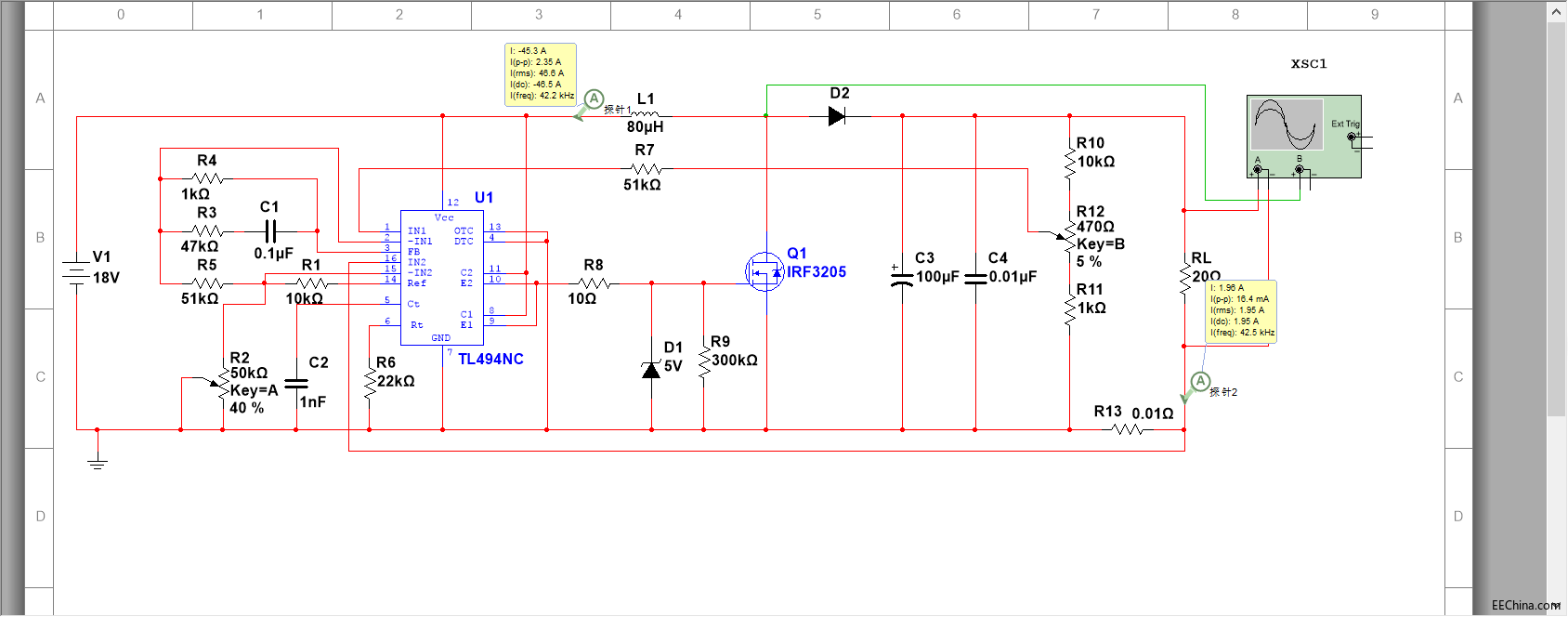Viewport: 1568px width, 617px height.
Task: Select the U1 TL494NC controller chip
Action: (442, 277)
